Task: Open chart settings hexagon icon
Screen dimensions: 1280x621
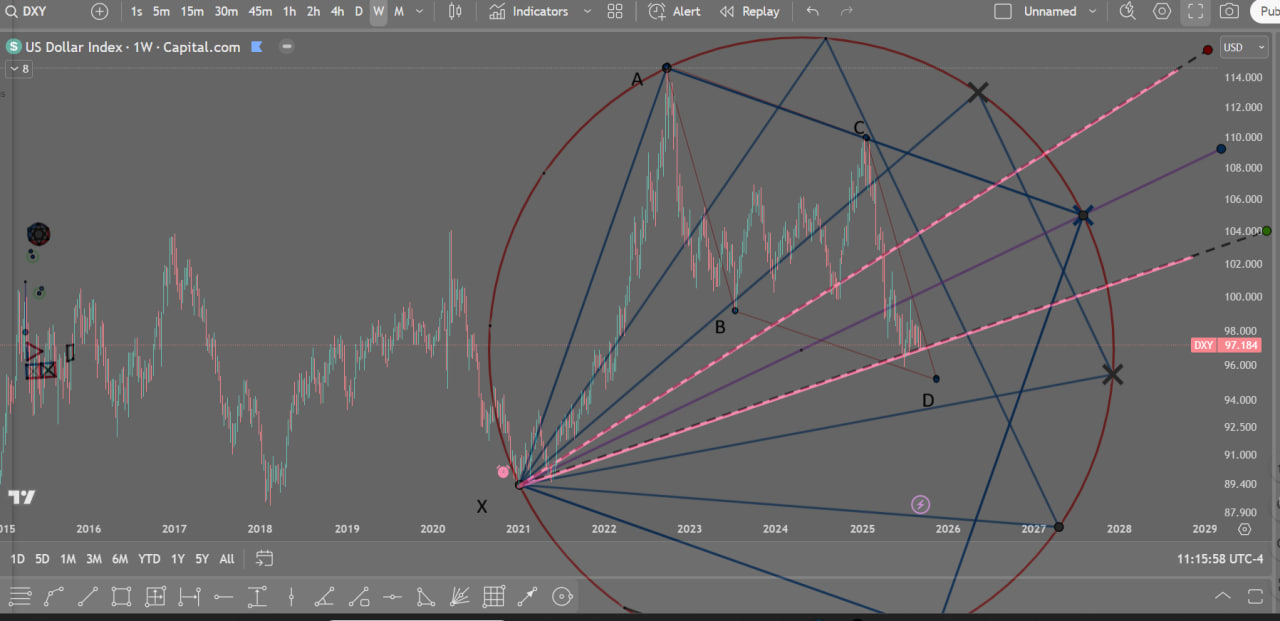Action: 1162,12
